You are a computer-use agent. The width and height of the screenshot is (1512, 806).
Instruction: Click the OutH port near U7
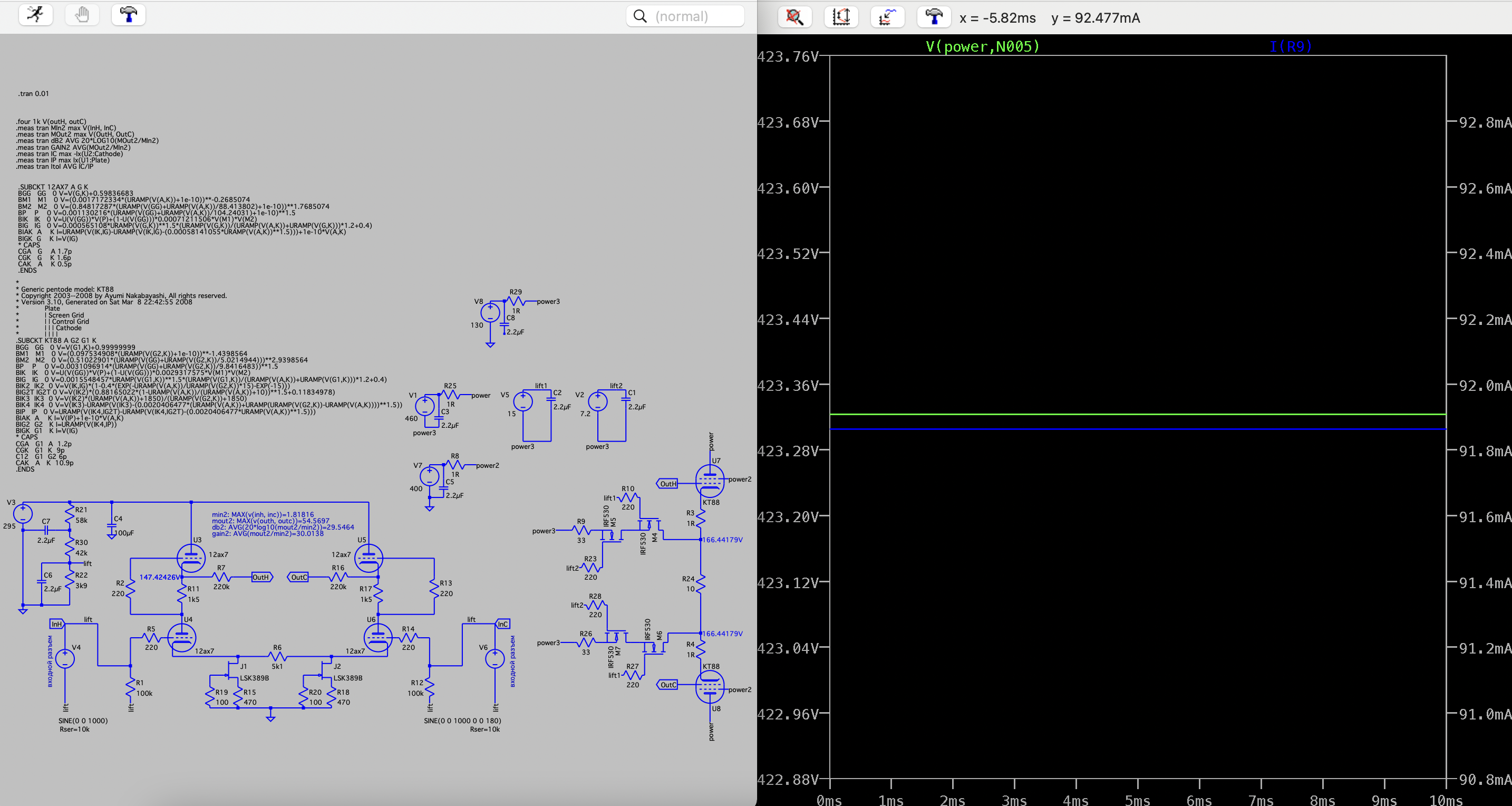coord(667,484)
